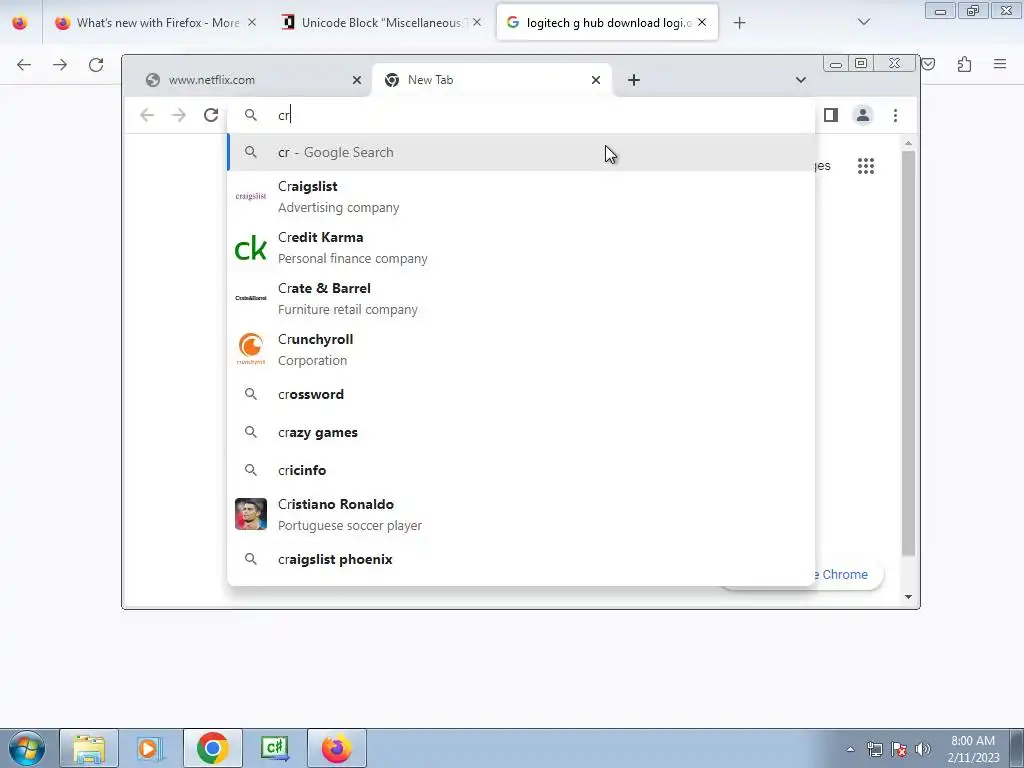The width and height of the screenshot is (1024, 768).
Task: Close the New Tab tab in Chrome
Action: tap(596, 80)
